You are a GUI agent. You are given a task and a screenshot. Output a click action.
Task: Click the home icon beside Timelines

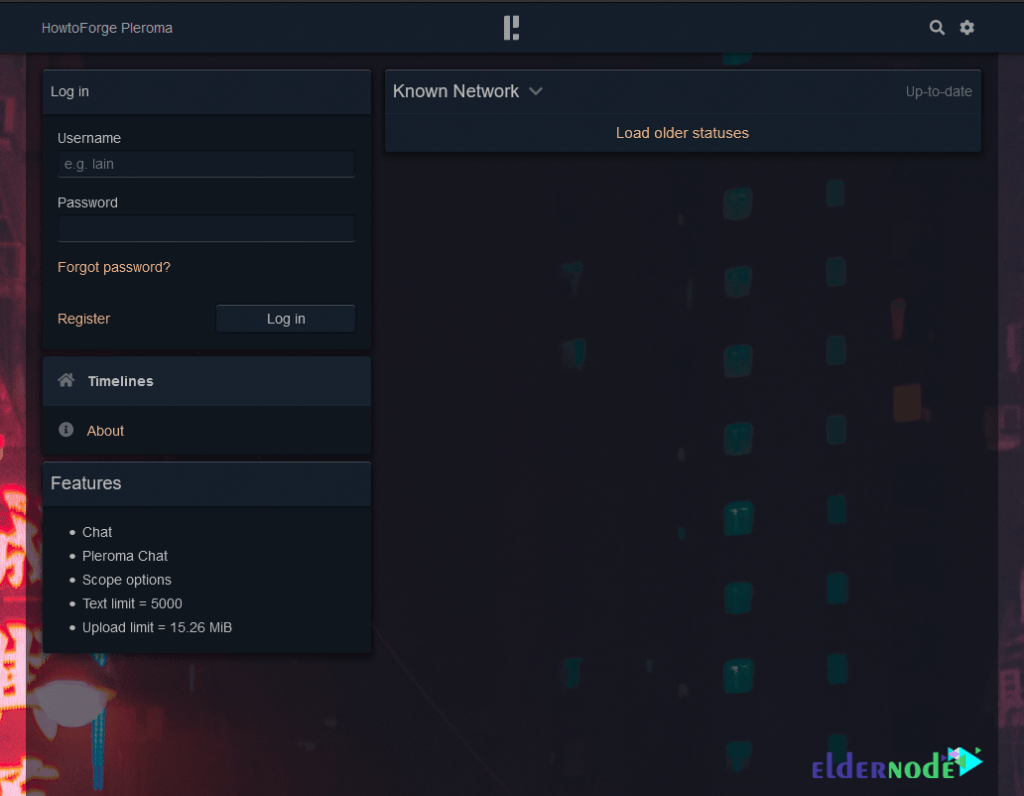tap(66, 380)
